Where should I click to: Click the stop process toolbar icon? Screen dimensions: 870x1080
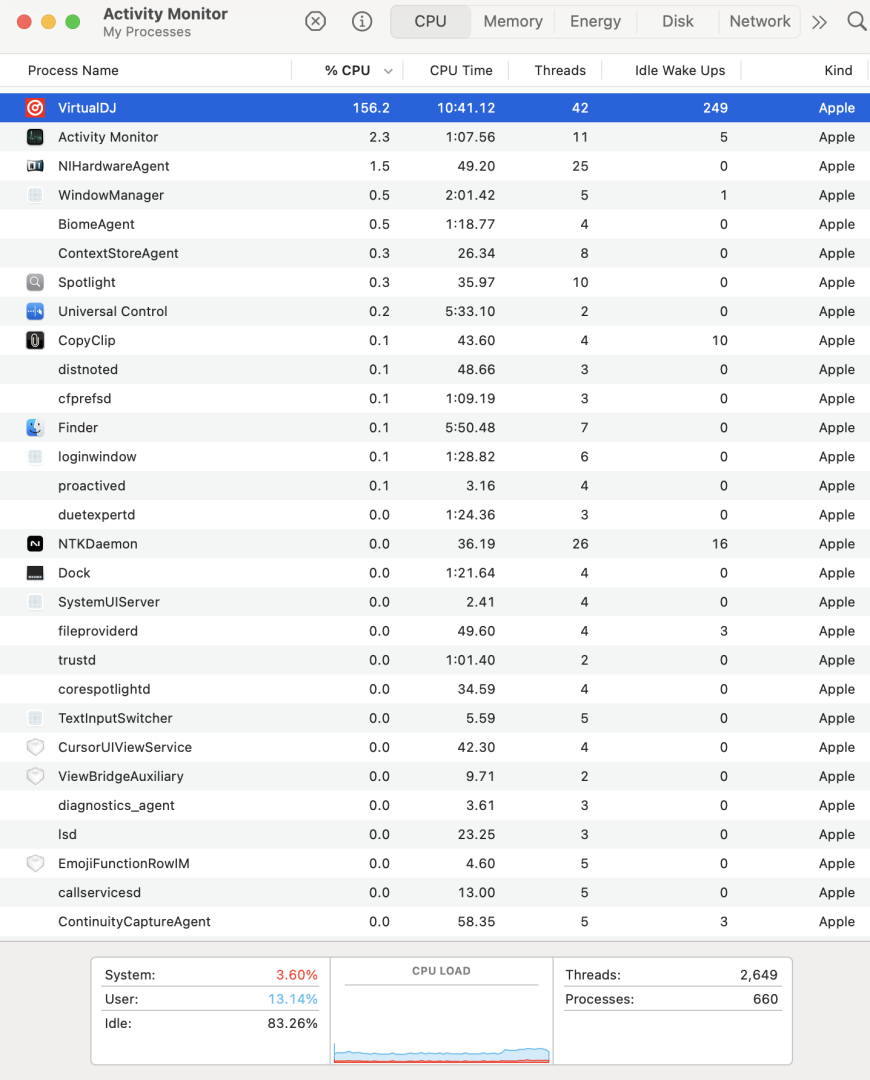click(x=315, y=21)
